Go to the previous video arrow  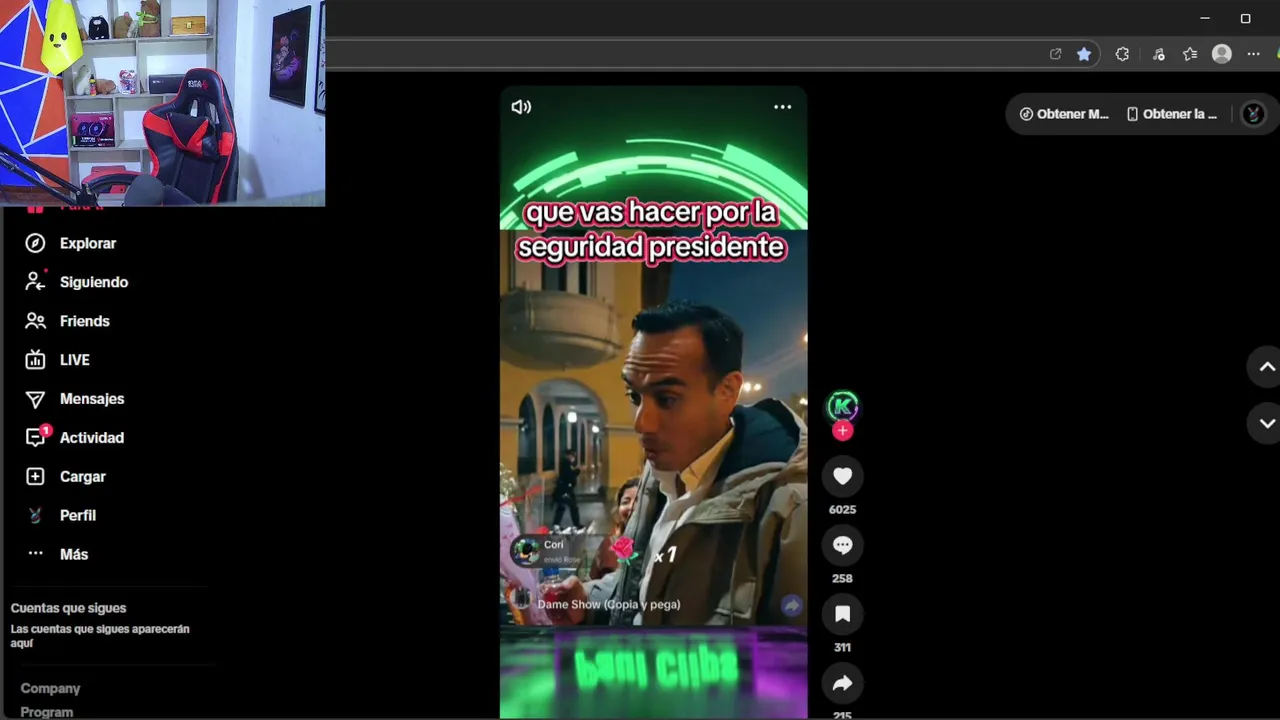1266,367
